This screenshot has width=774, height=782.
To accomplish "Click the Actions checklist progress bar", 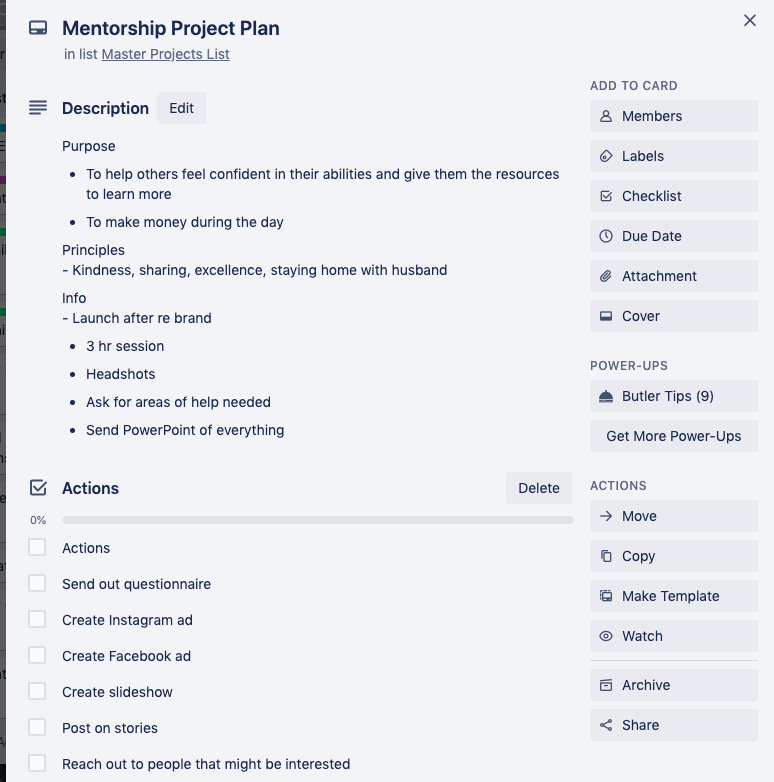I will pos(317,520).
